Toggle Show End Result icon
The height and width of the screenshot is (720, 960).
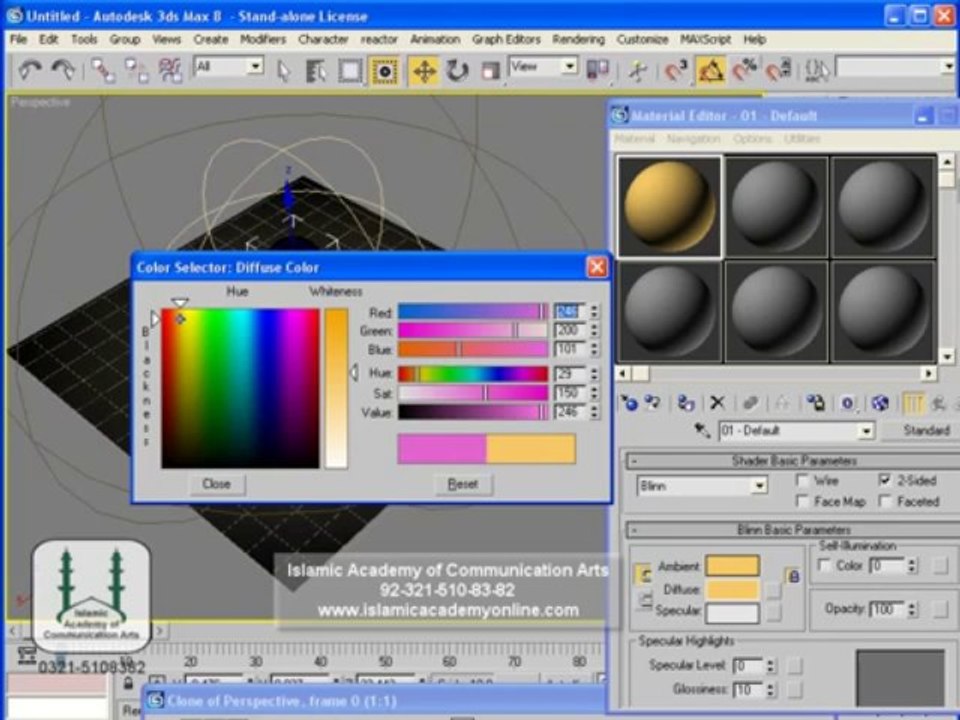click(x=912, y=403)
